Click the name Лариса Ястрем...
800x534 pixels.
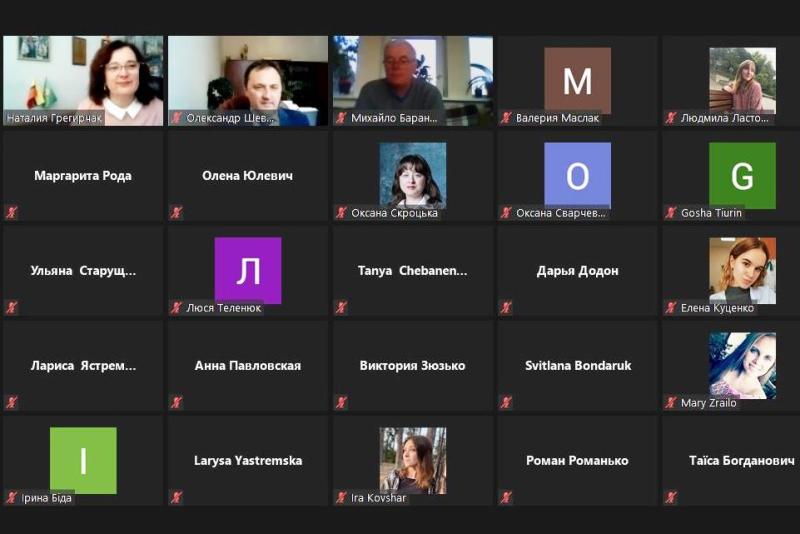83,366
